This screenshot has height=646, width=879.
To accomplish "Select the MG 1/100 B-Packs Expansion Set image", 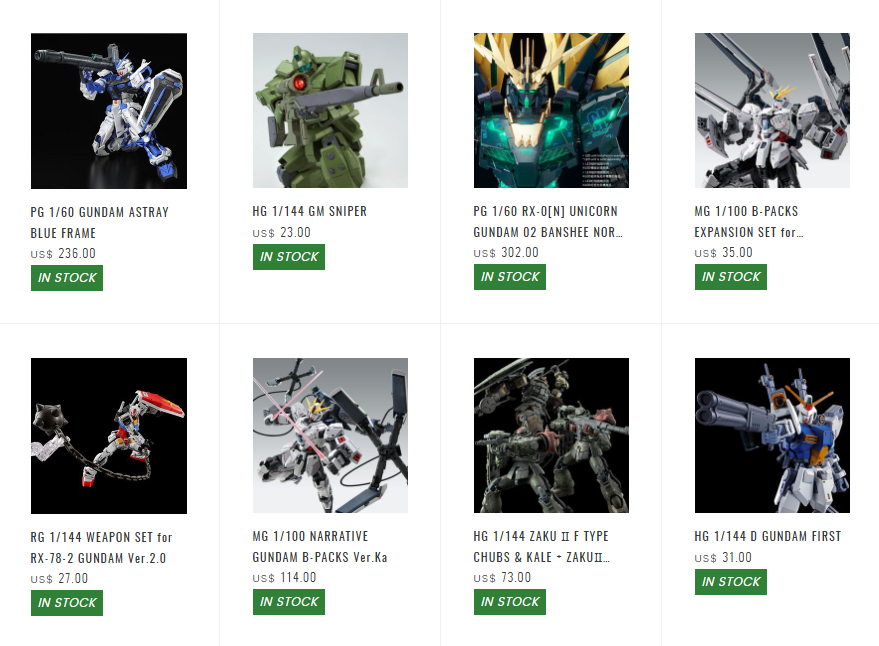I will [x=772, y=110].
